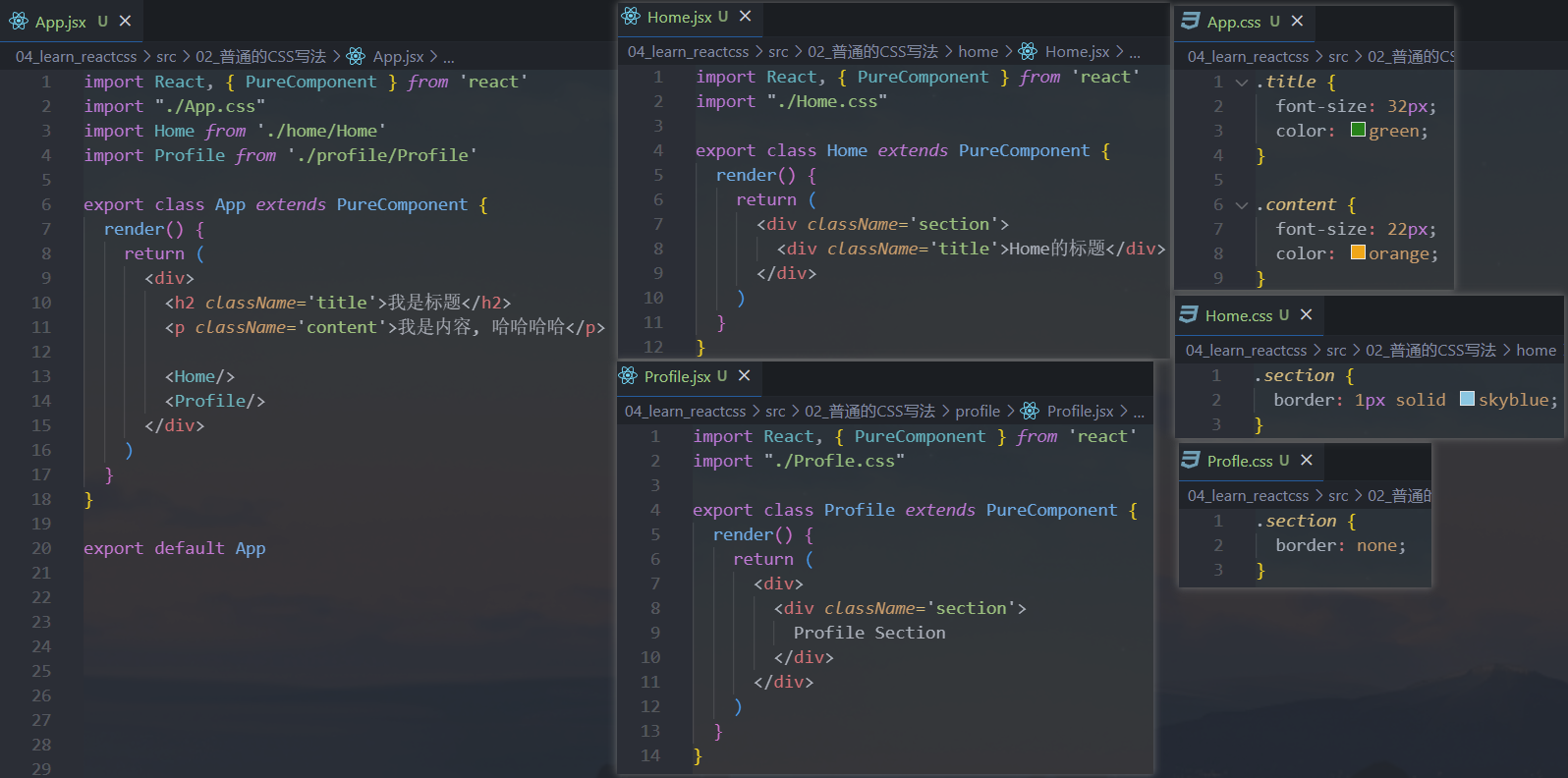Close the App.jsx editor tab

click(x=126, y=21)
